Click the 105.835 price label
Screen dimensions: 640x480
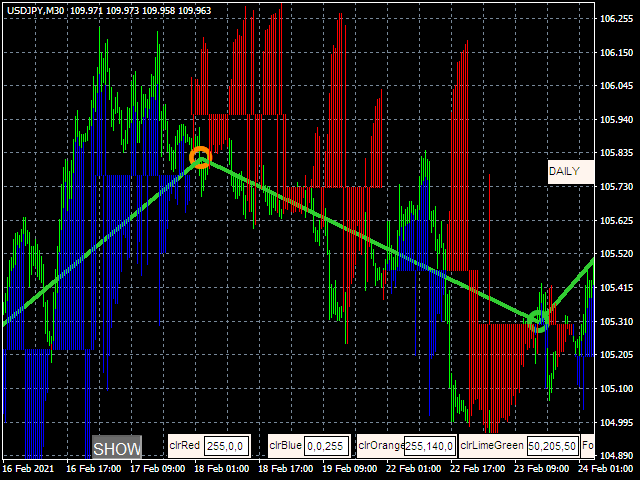[616, 153]
